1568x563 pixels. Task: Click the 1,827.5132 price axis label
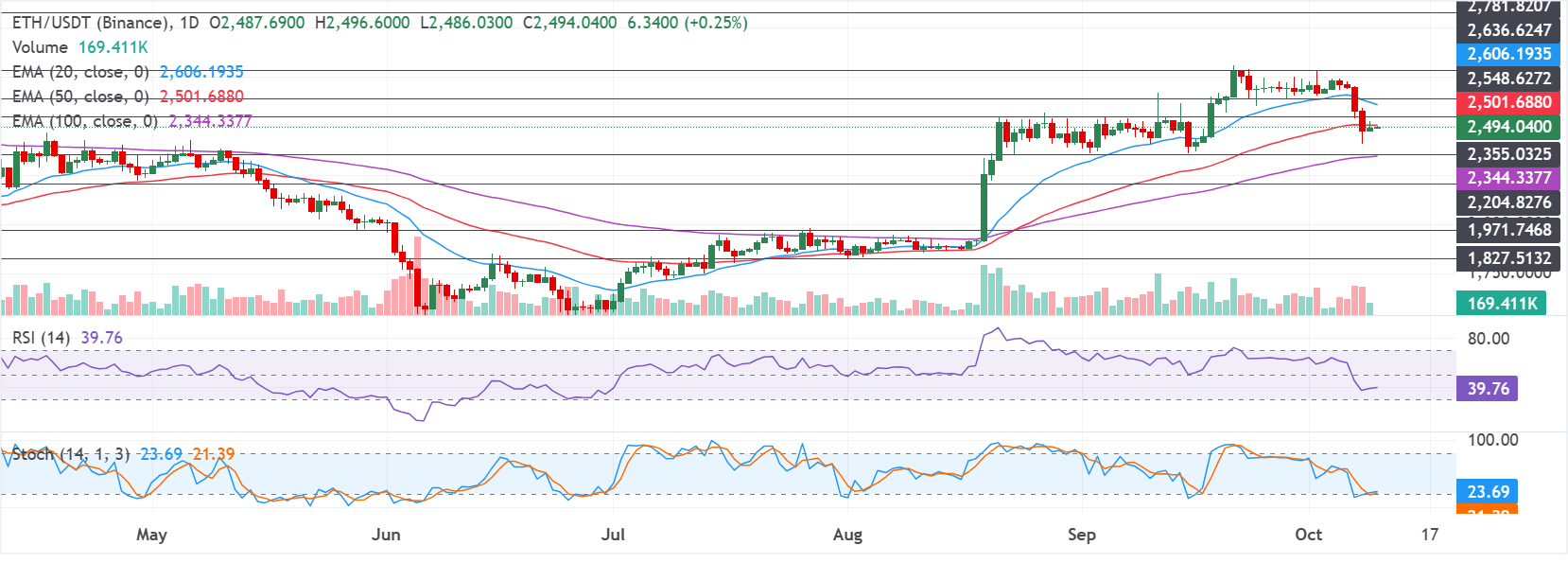click(x=1509, y=258)
